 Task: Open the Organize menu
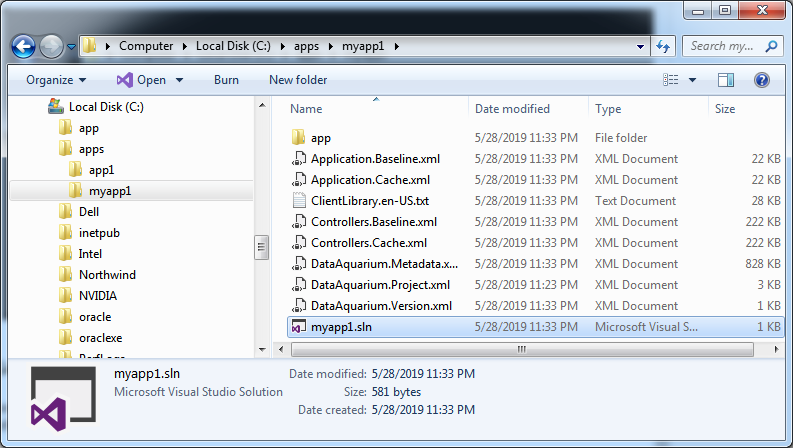[56, 80]
